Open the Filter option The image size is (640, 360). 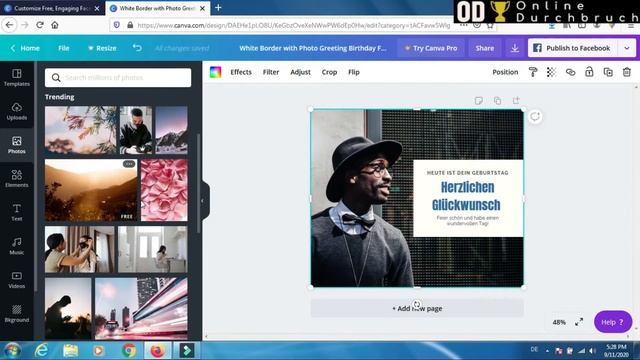(271, 72)
